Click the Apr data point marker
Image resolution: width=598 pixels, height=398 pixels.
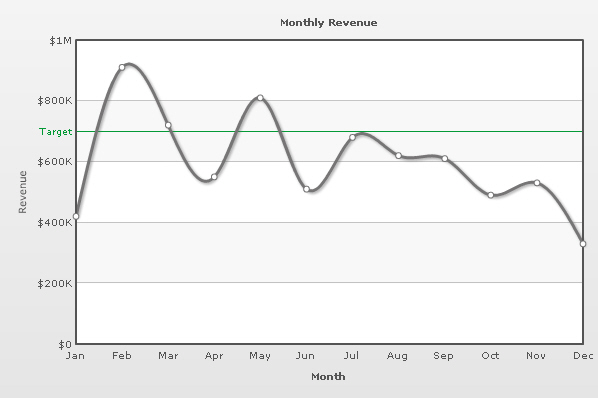(x=214, y=177)
